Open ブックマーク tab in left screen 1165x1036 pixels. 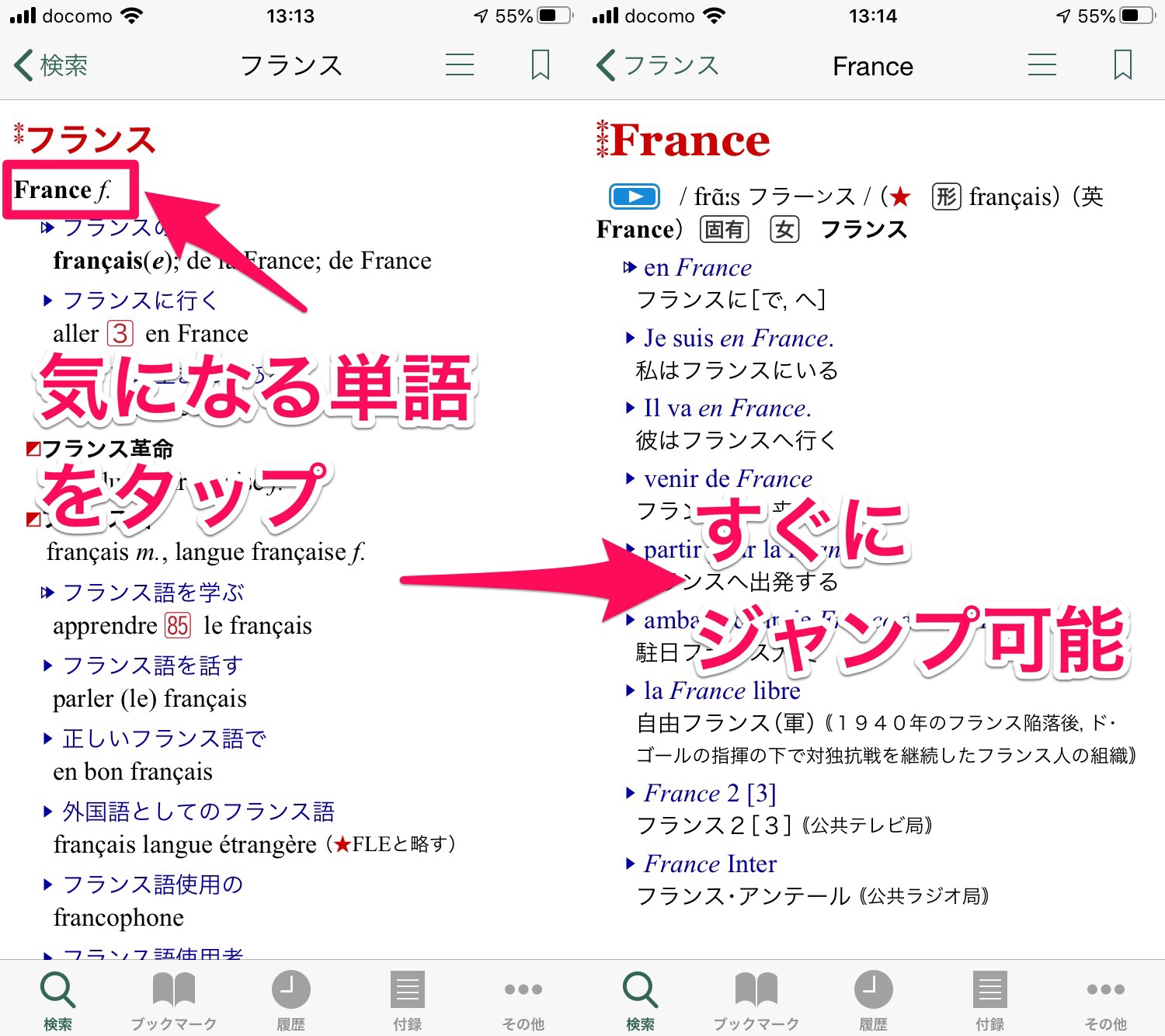click(174, 999)
